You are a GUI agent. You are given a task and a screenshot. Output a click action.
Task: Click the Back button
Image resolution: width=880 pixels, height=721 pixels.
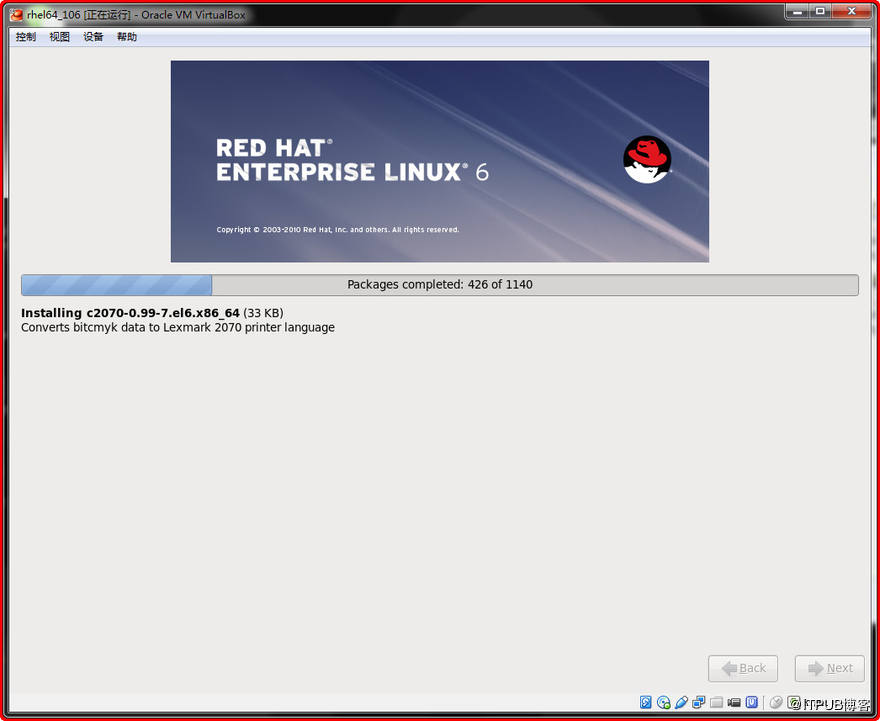[742, 668]
